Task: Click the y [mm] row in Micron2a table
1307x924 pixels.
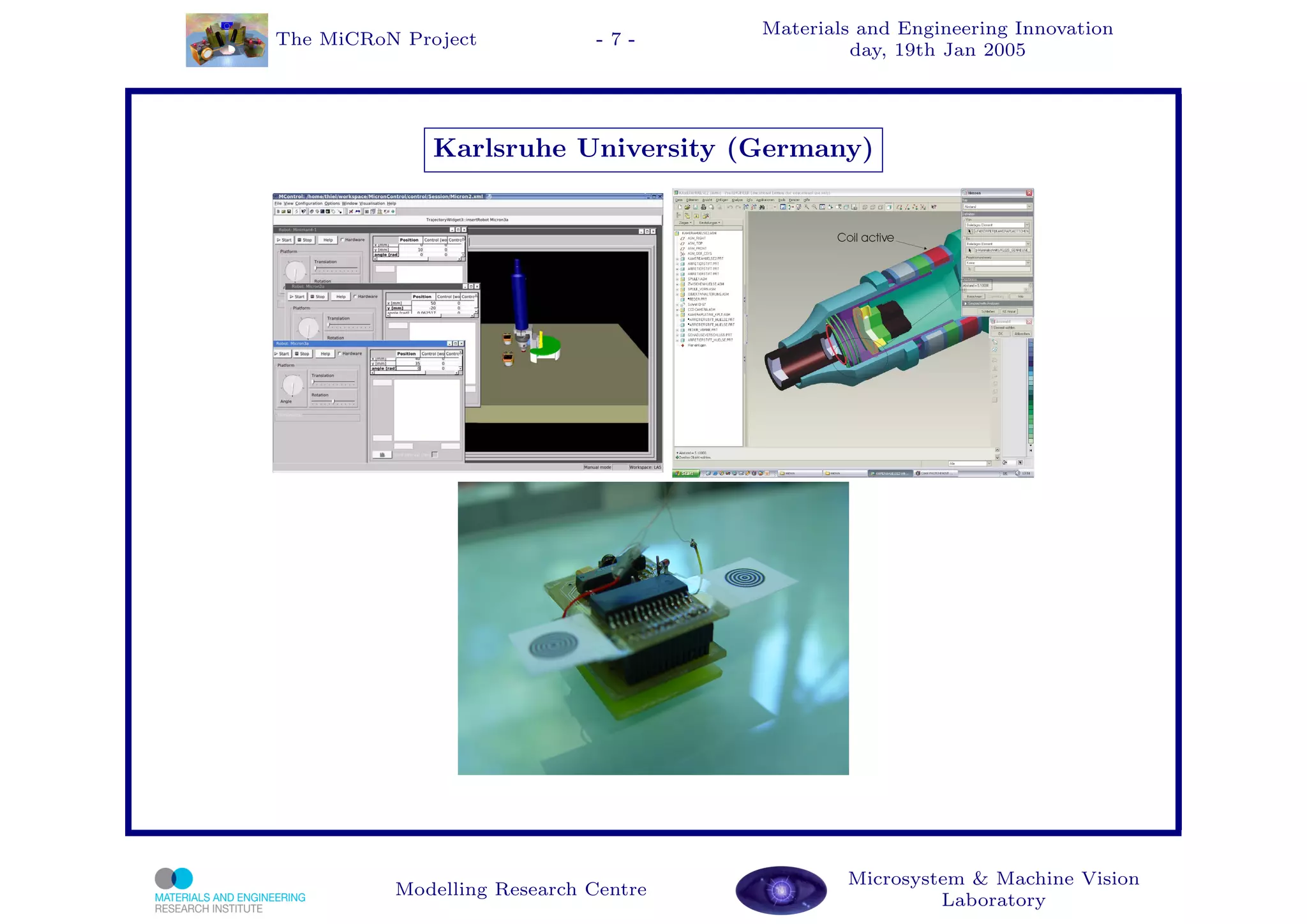Action: click(x=431, y=308)
